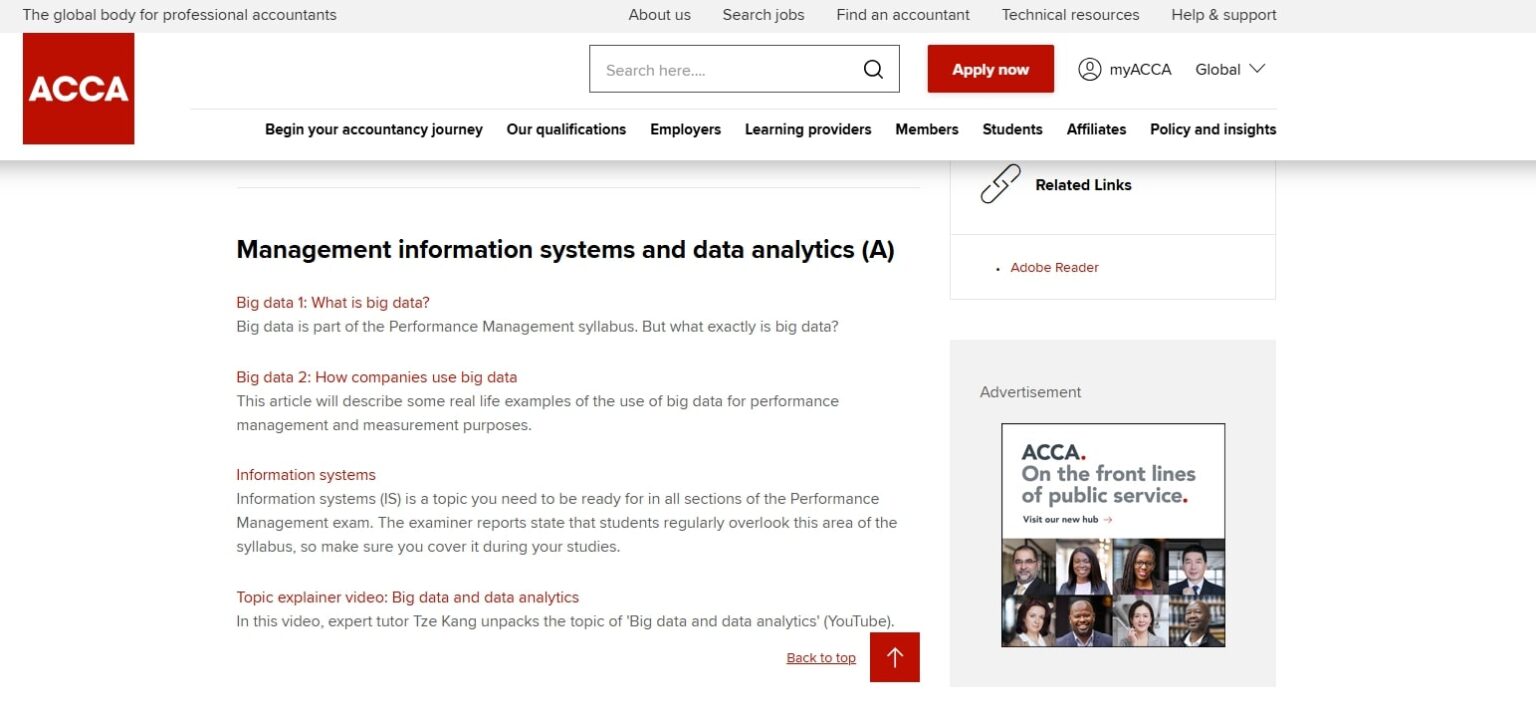Click the Related Links chain icon

coord(1000,184)
